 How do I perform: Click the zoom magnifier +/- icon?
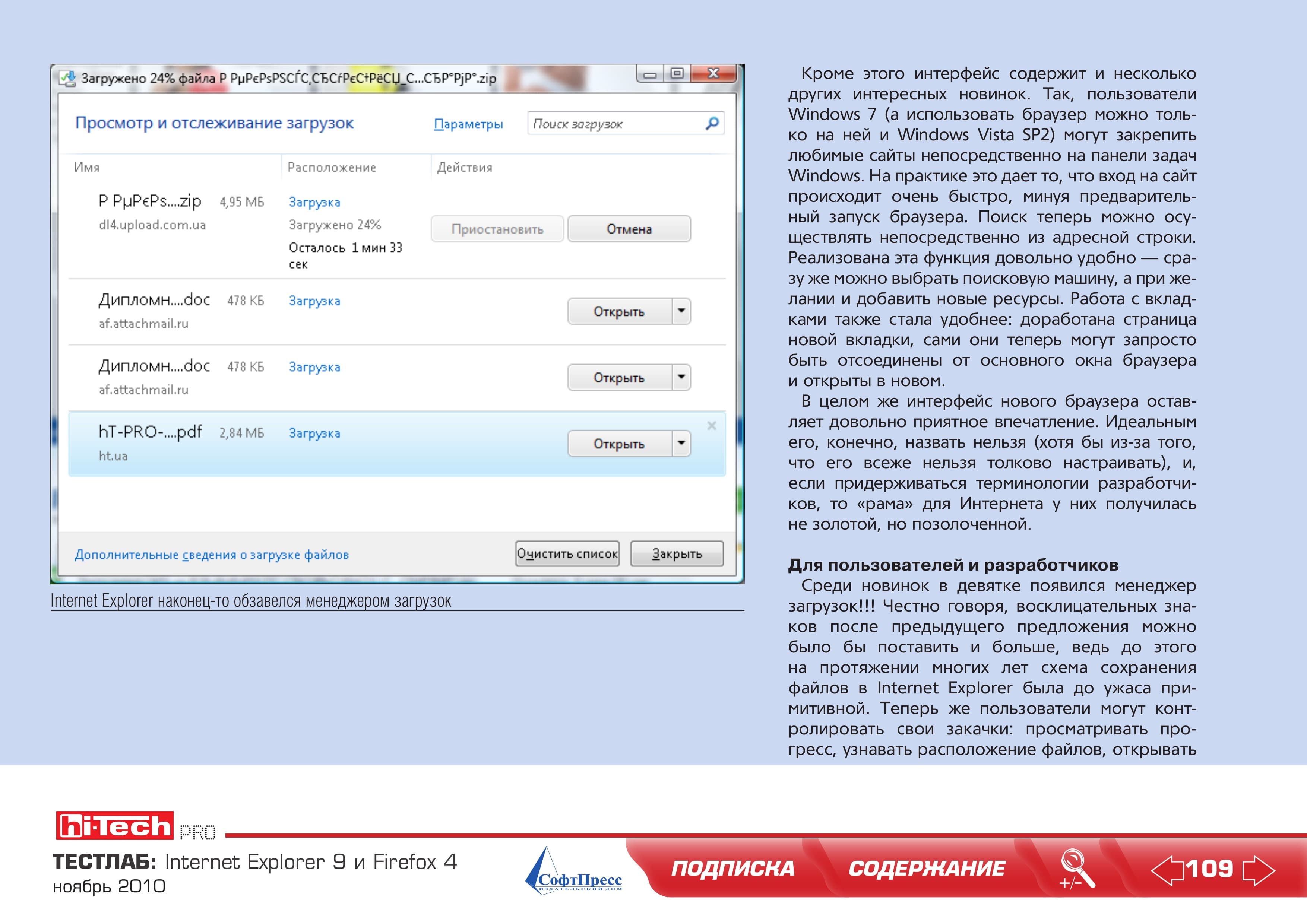click(1076, 869)
